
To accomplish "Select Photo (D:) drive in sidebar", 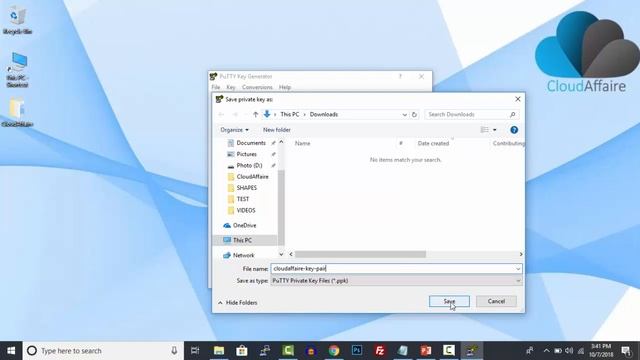I will point(249,165).
